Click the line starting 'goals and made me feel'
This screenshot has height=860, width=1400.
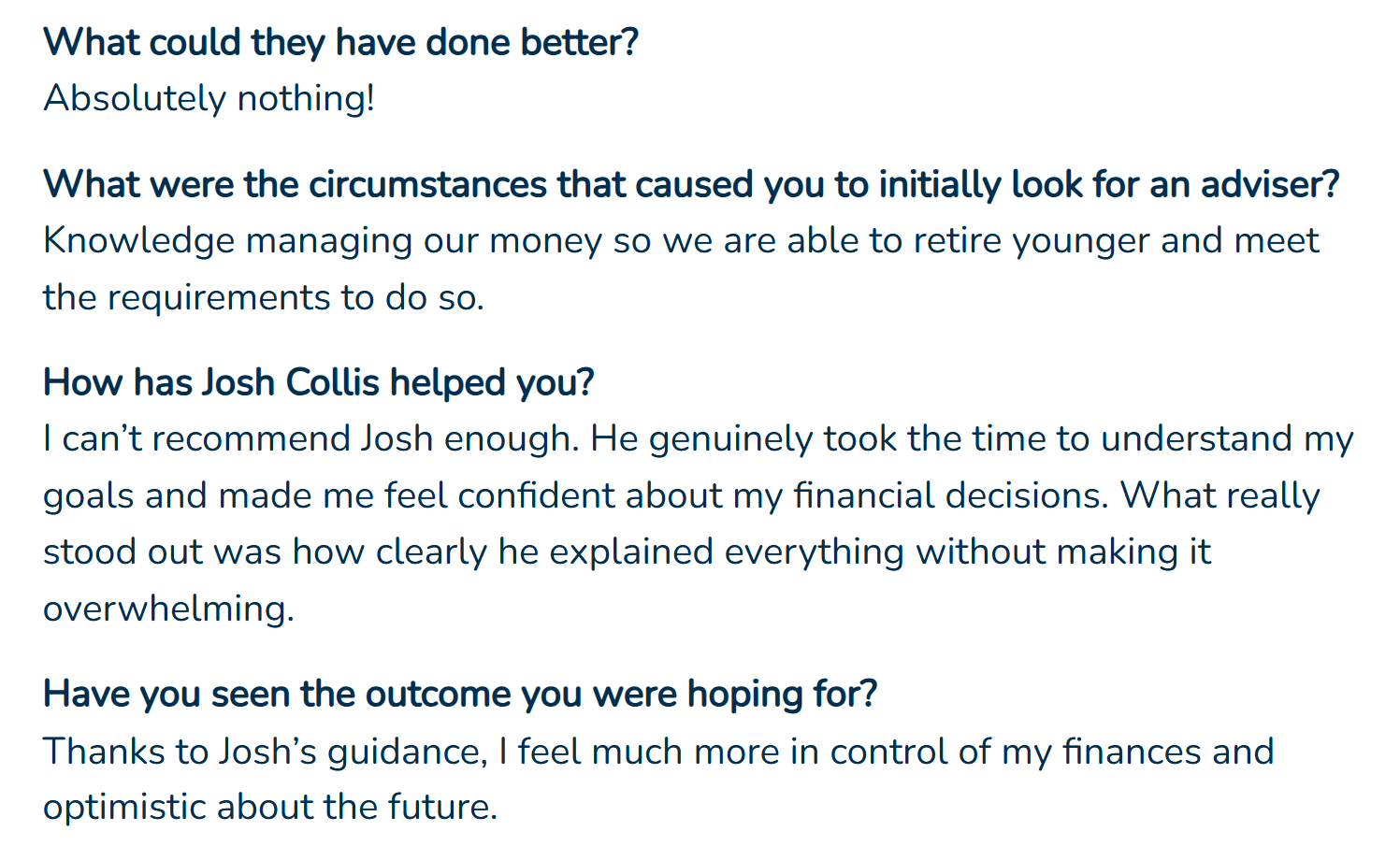coord(681,495)
